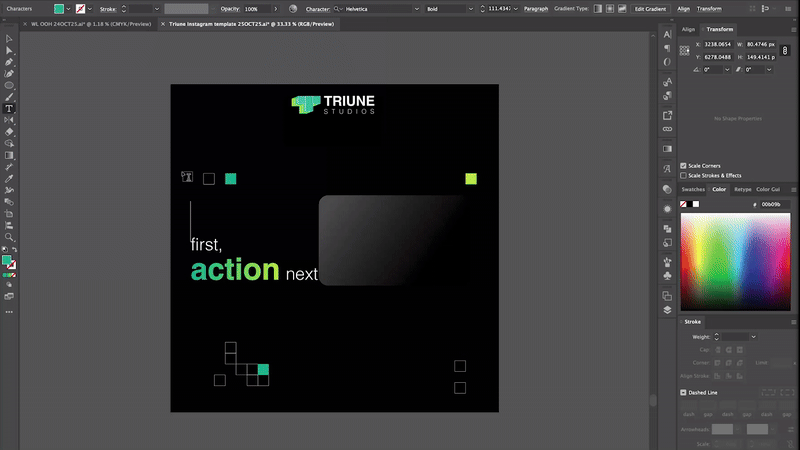Open recolor artwork wheel icon
Screen dimensions: 800x450
(x=293, y=9)
